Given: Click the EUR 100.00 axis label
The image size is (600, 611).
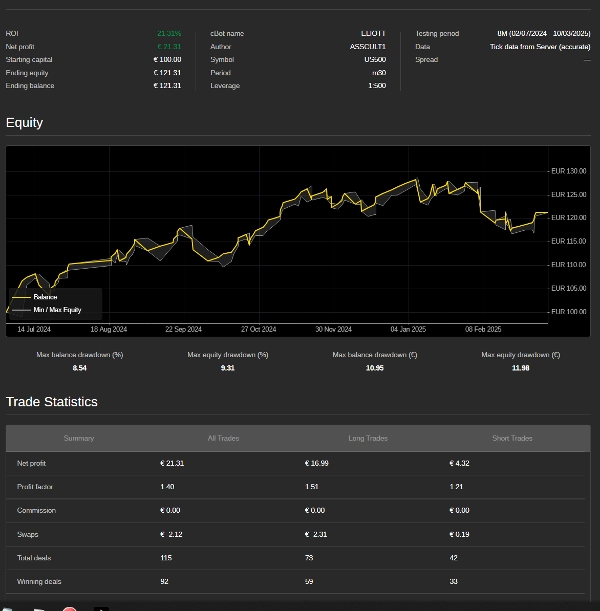Looking at the screenshot, I should 568,312.
